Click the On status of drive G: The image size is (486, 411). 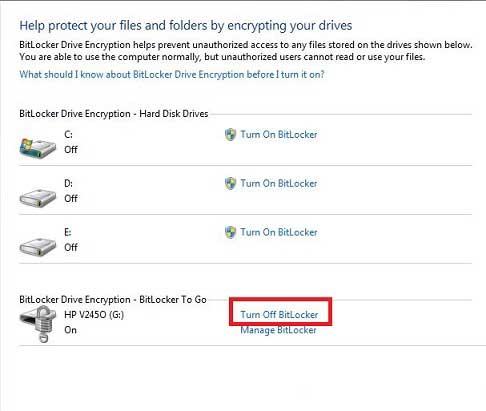click(70, 330)
